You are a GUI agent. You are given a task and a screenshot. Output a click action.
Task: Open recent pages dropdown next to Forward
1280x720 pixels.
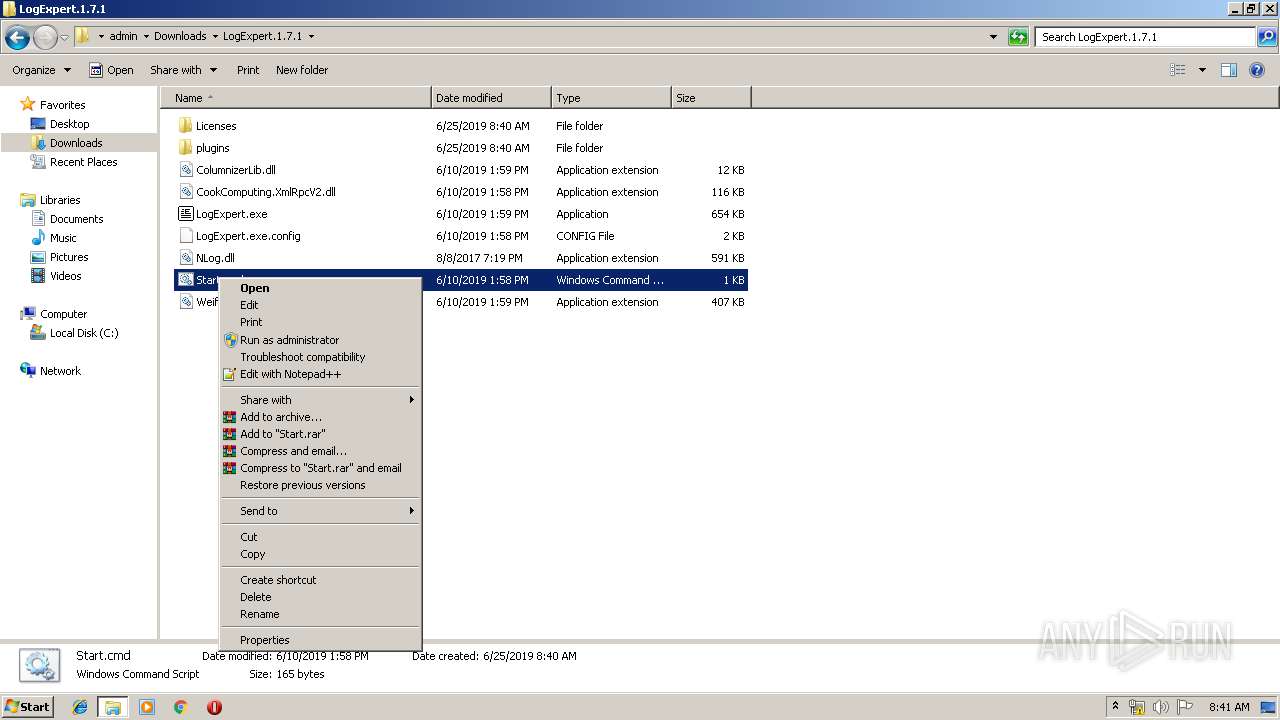64,38
